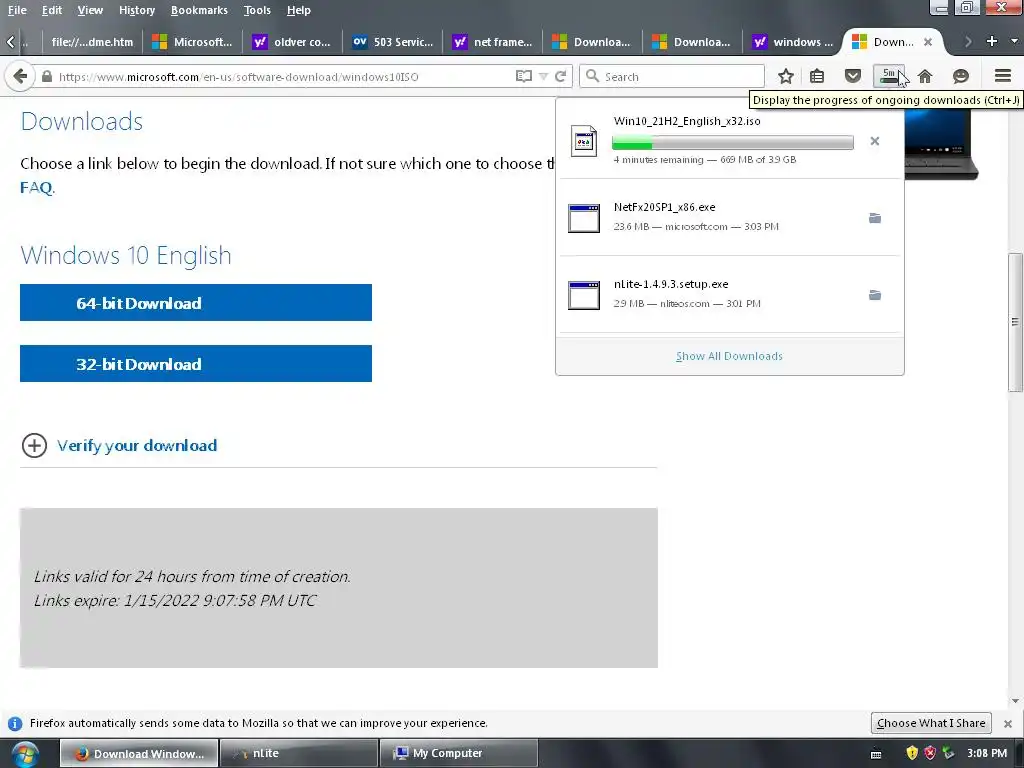Click the 32-bit Download button
Image resolution: width=1024 pixels, height=768 pixels.
[x=196, y=363]
